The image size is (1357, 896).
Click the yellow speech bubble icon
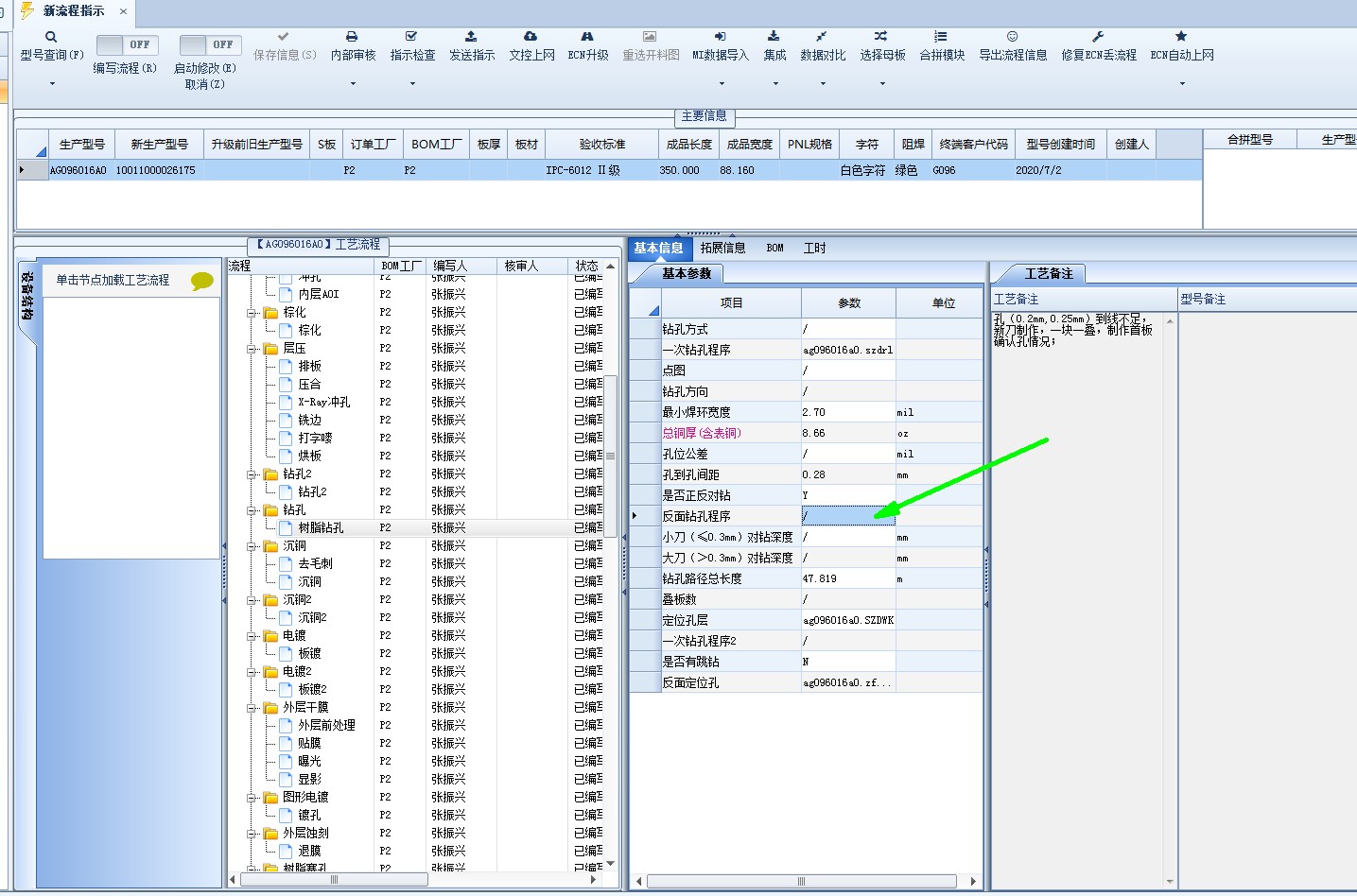point(202,281)
